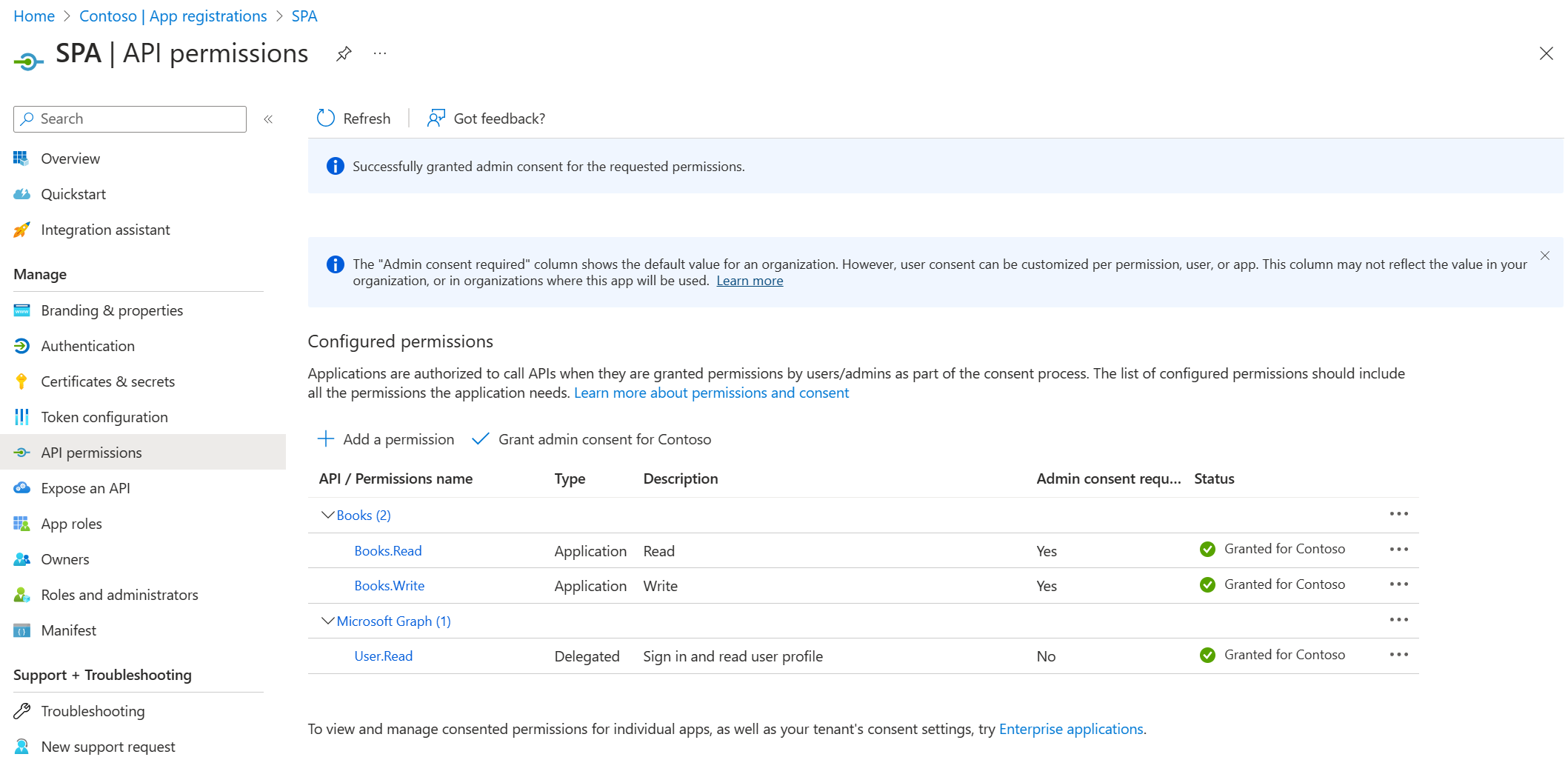The width and height of the screenshot is (1568, 757).
Task: Open Got feedback panel
Action: pos(486,119)
